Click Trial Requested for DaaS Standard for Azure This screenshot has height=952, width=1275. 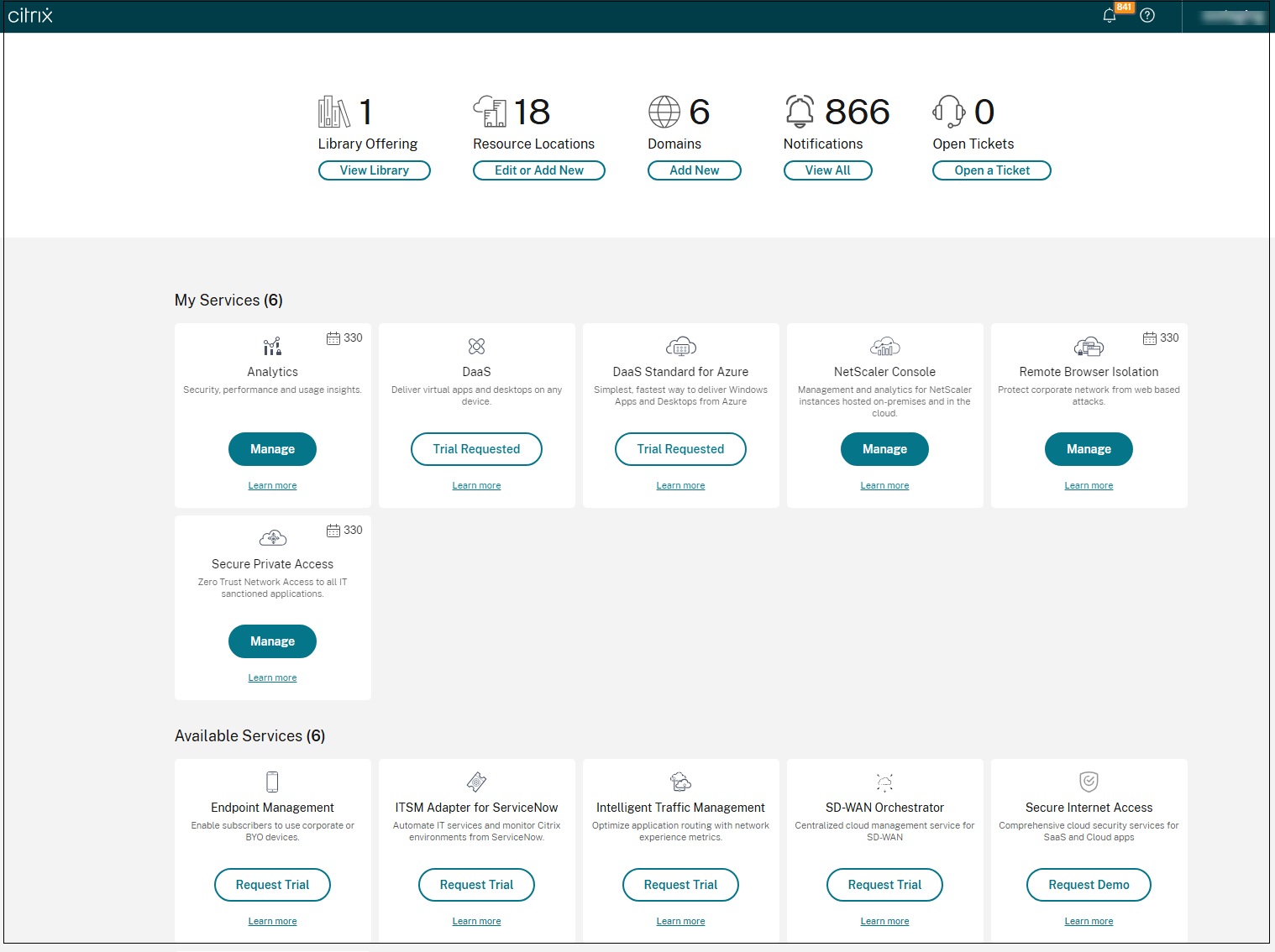(680, 449)
